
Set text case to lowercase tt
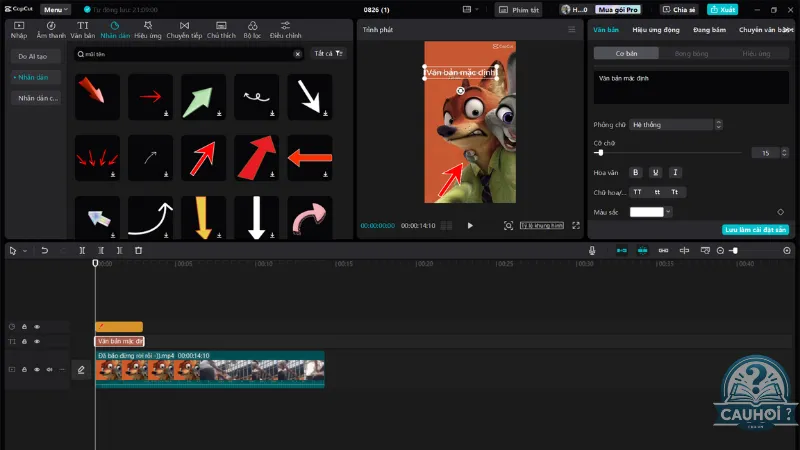657,192
